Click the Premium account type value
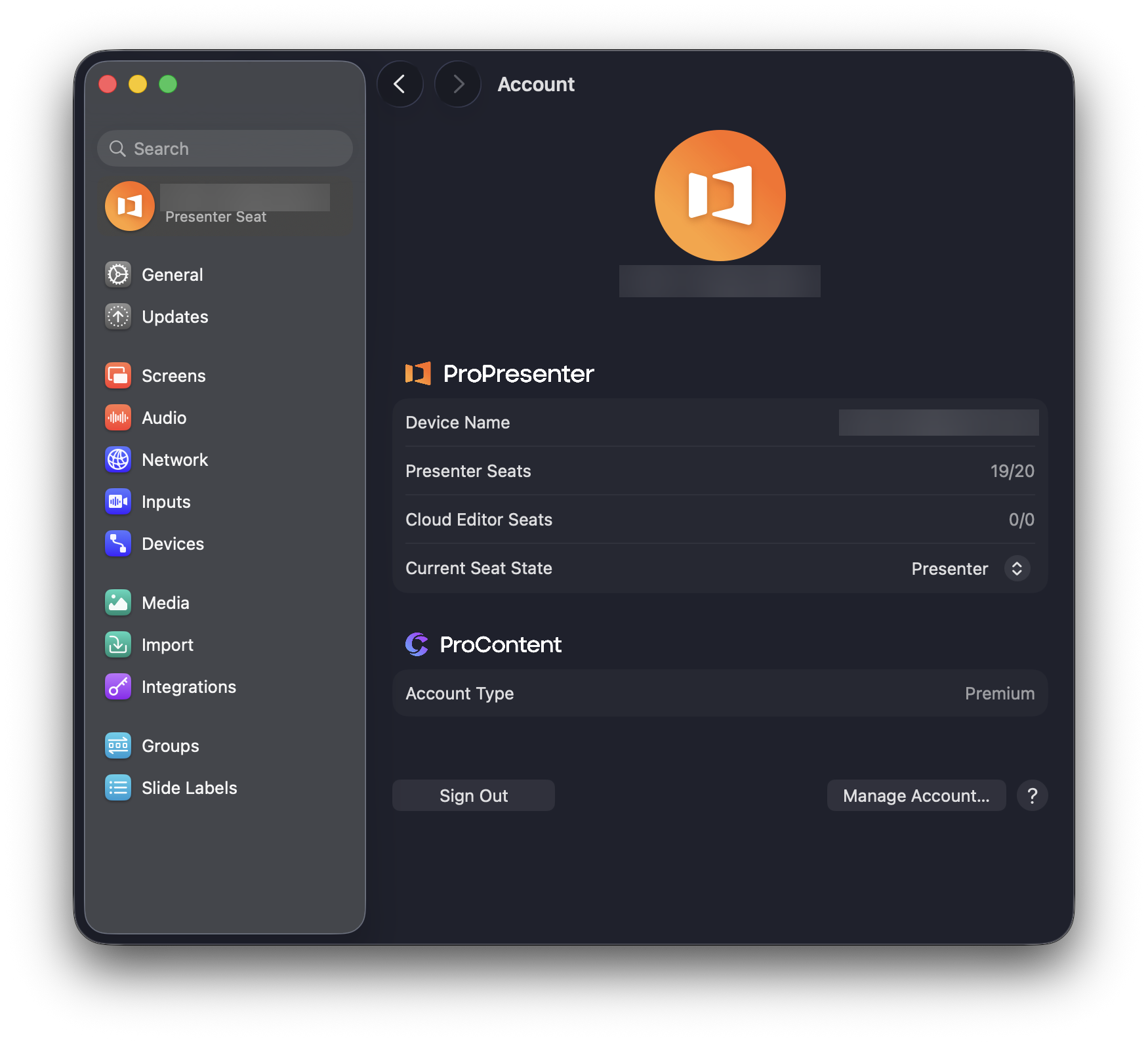Image resolution: width=1148 pixels, height=1042 pixels. [1000, 694]
